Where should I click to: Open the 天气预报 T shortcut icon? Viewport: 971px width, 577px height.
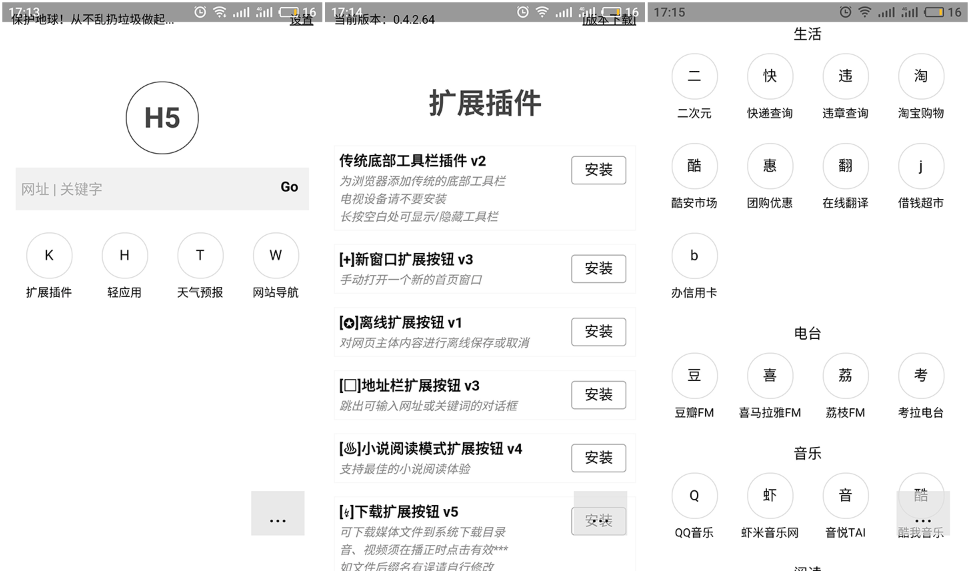[x=200, y=256]
